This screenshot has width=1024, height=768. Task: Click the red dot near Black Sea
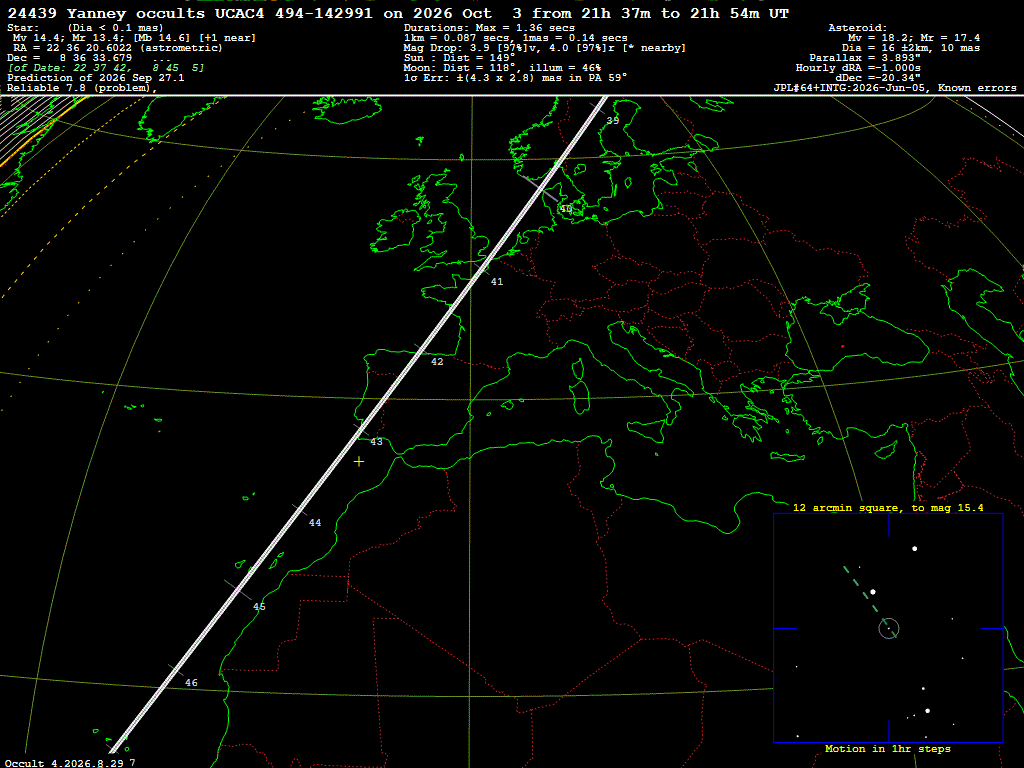point(842,346)
